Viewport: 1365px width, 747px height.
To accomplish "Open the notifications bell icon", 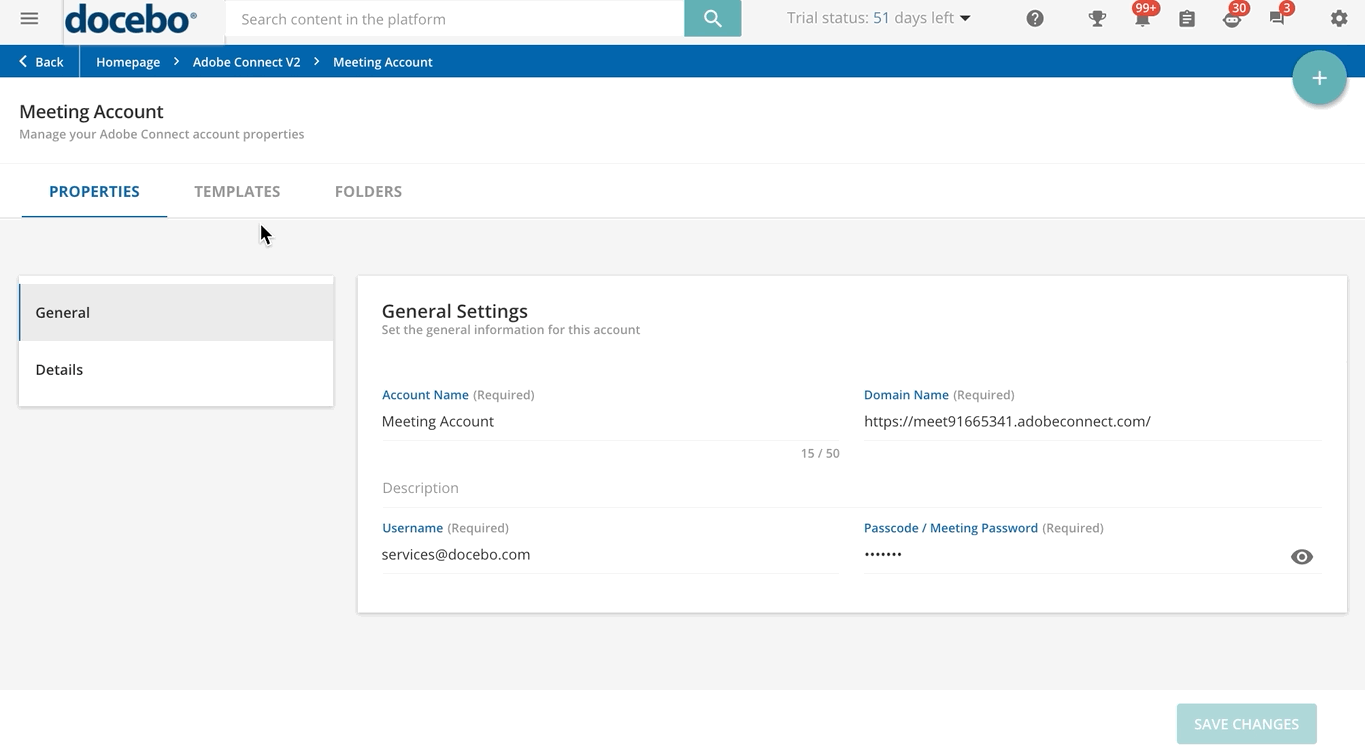I will (1142, 17).
